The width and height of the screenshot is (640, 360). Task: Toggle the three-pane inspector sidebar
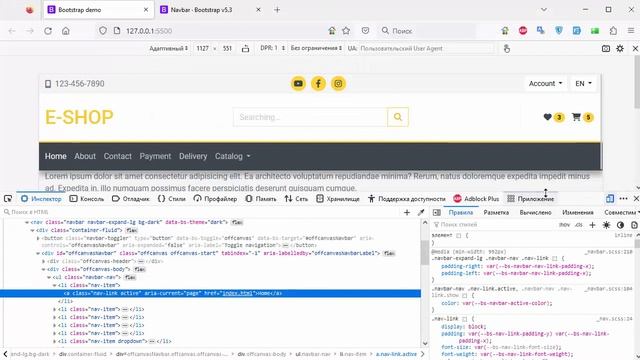(x=437, y=212)
